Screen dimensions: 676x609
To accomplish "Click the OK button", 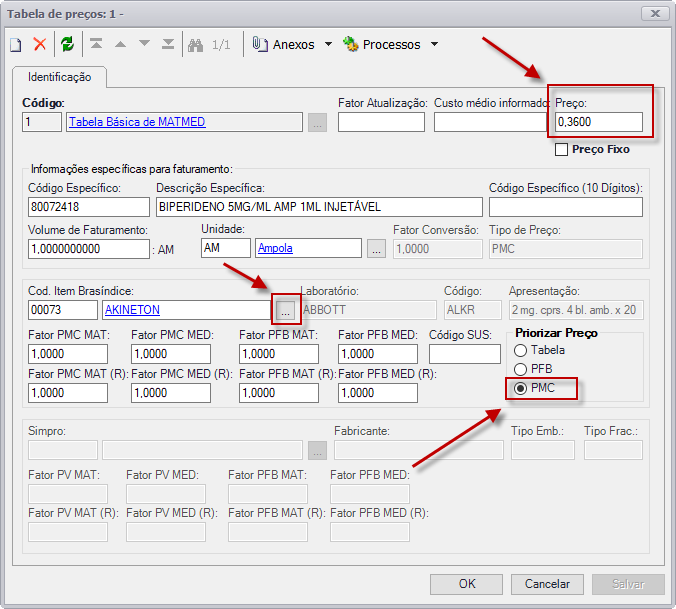I will pos(466,584).
